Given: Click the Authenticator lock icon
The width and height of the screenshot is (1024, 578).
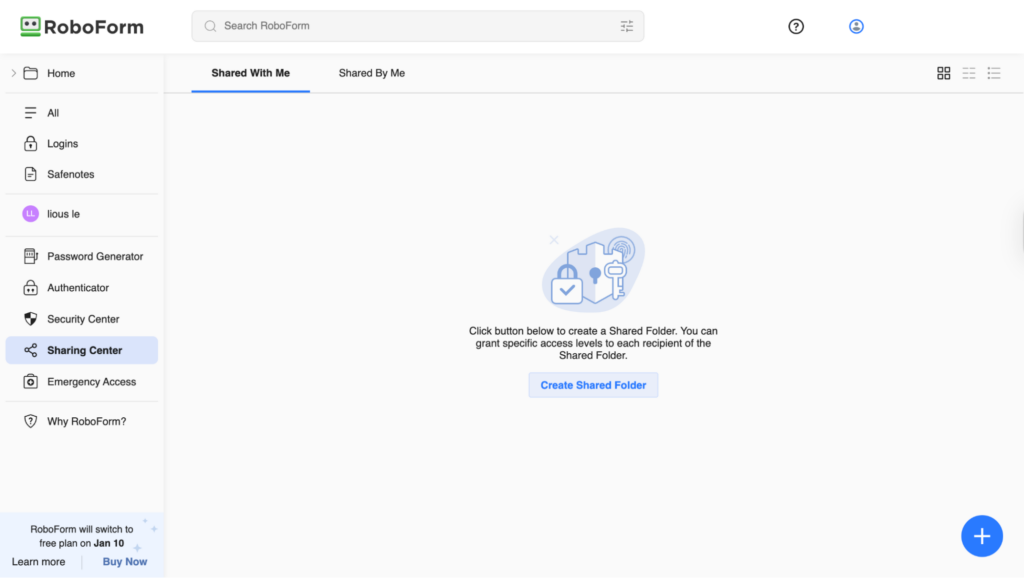Looking at the screenshot, I should [x=31, y=288].
